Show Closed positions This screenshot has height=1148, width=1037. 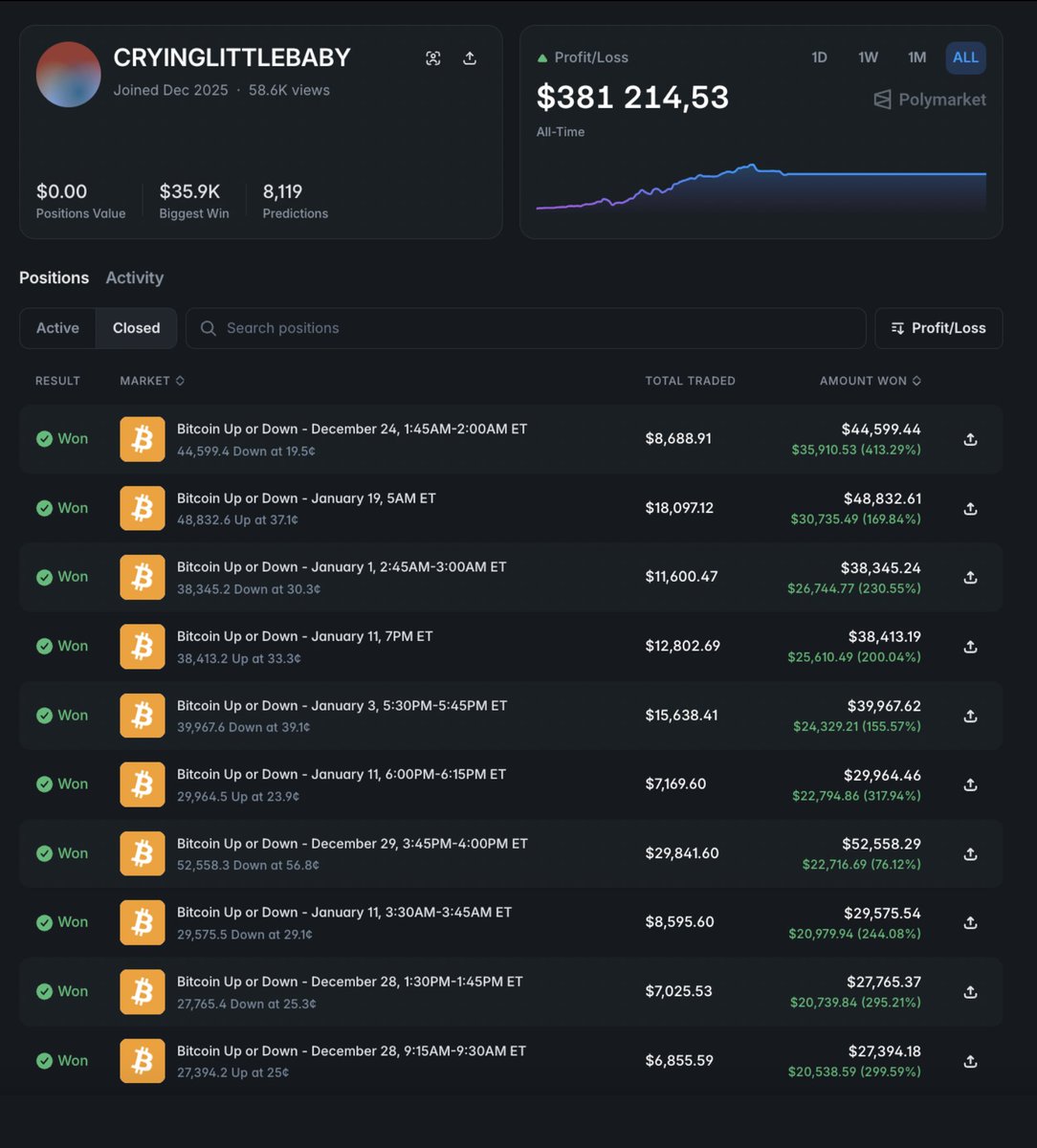136,328
